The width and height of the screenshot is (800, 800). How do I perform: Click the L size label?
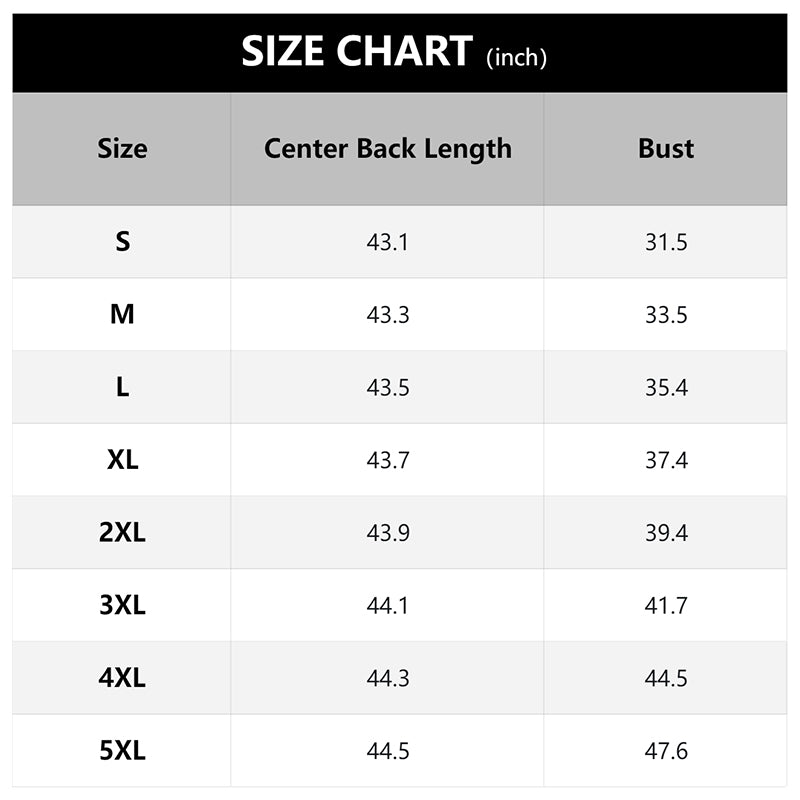pyautogui.click(x=122, y=387)
